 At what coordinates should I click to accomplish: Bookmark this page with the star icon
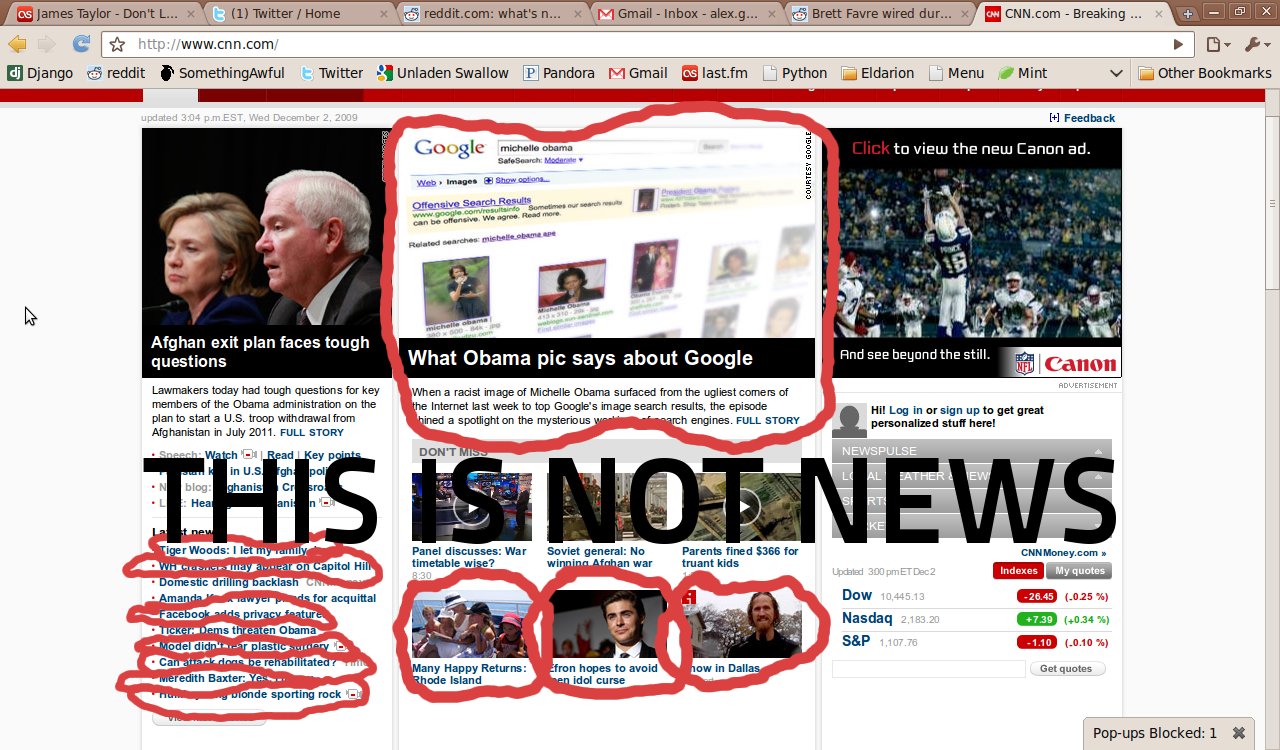(117, 44)
